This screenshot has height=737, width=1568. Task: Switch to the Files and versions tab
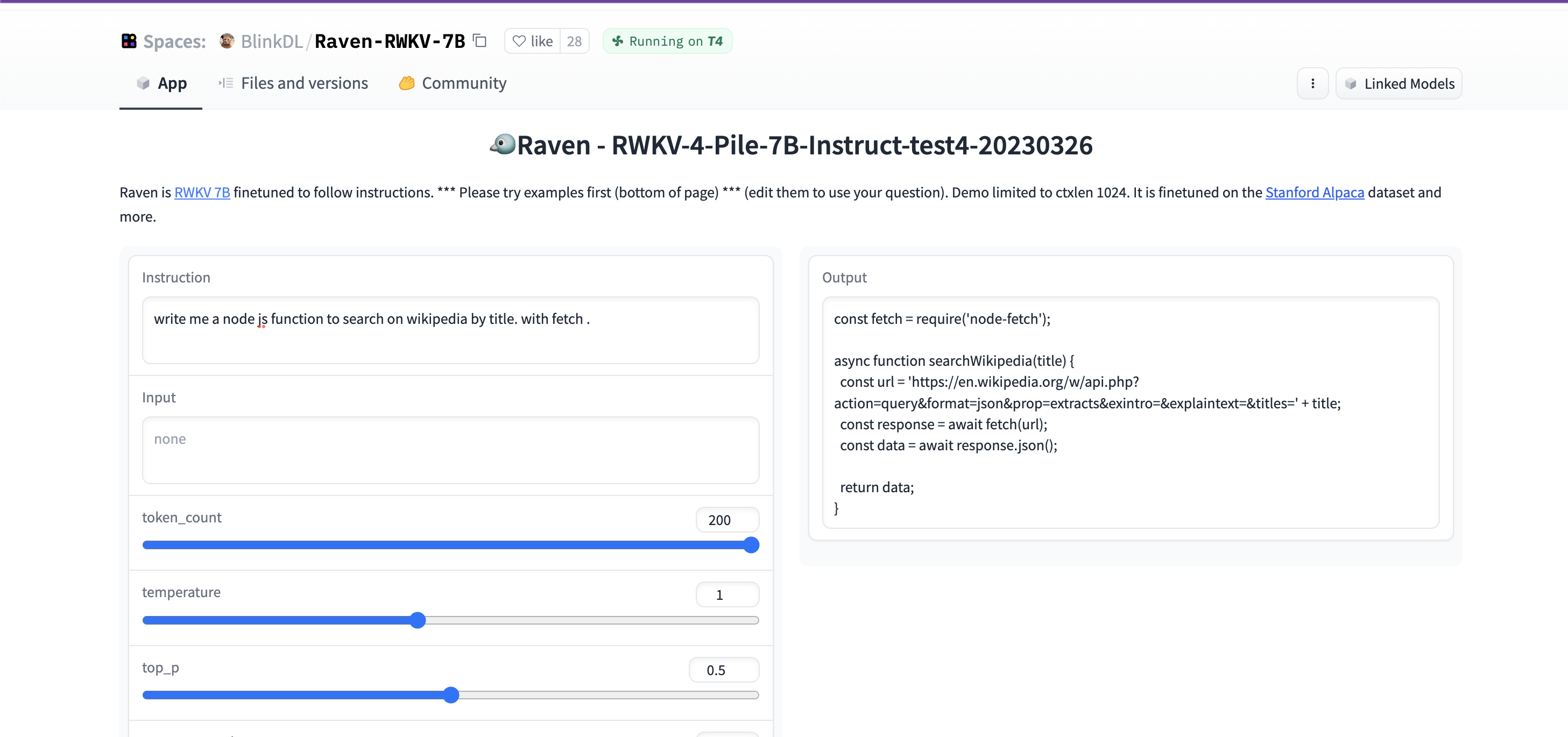click(x=305, y=83)
